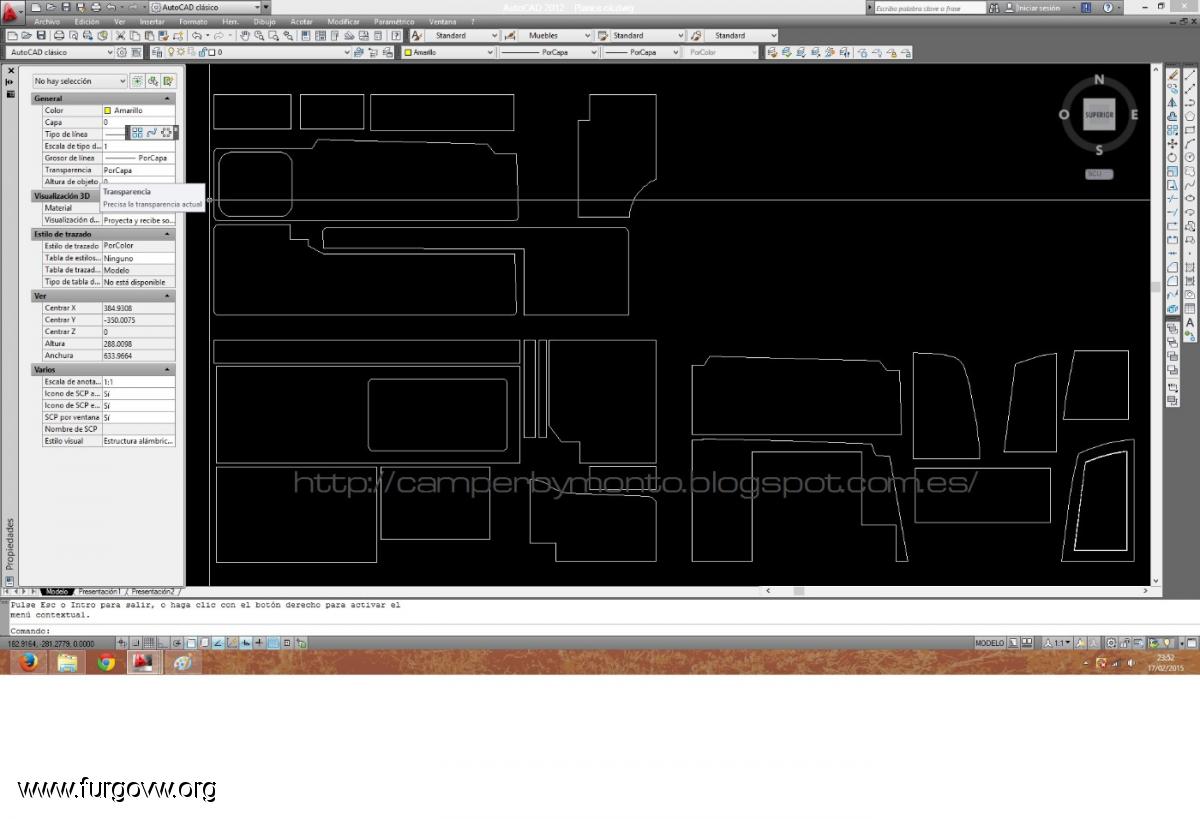The width and height of the screenshot is (1200, 819).
Task: Collapse the General section in Properties
Action: (x=168, y=99)
